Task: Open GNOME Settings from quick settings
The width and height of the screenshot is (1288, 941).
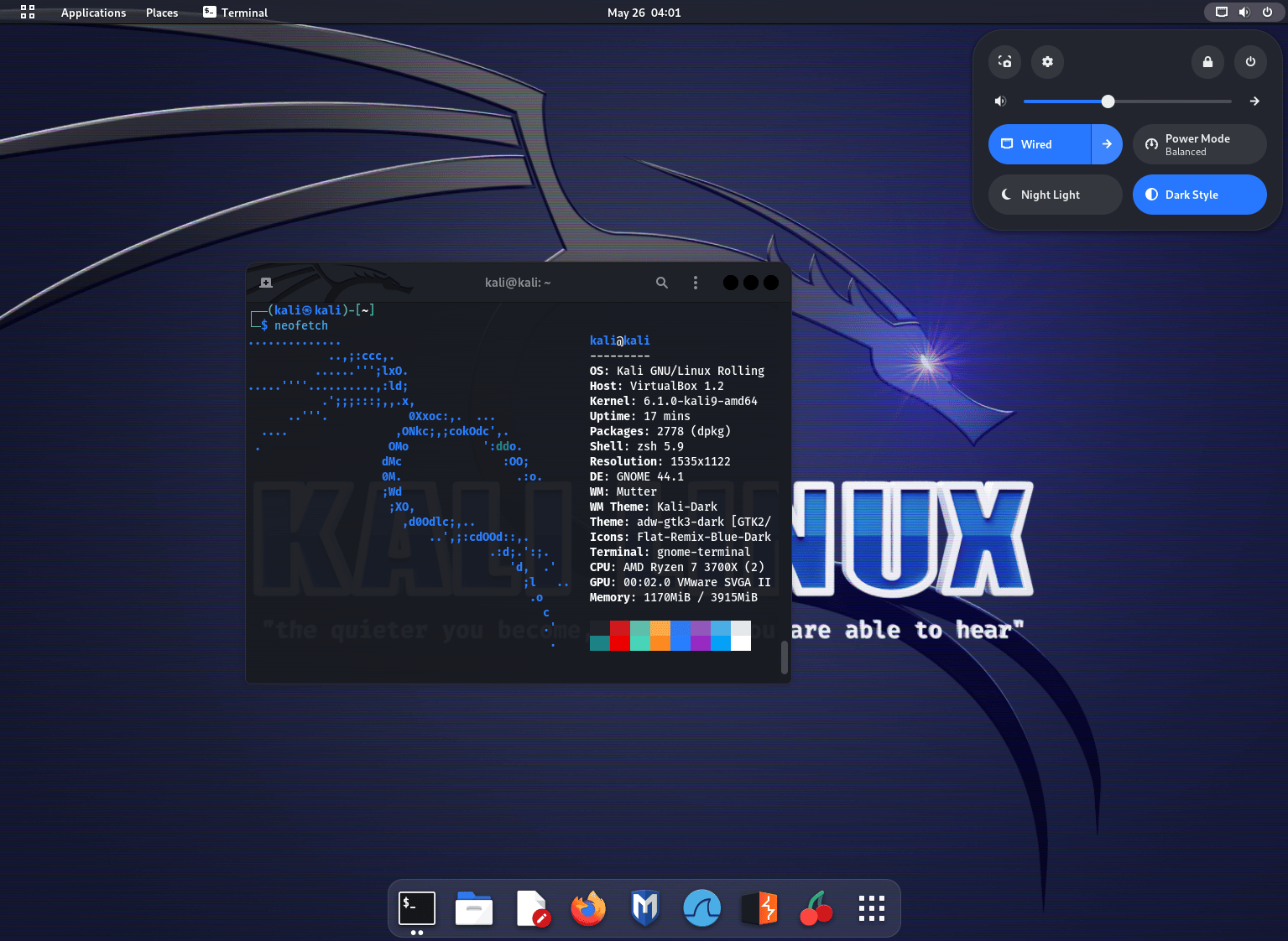Action: click(1047, 61)
